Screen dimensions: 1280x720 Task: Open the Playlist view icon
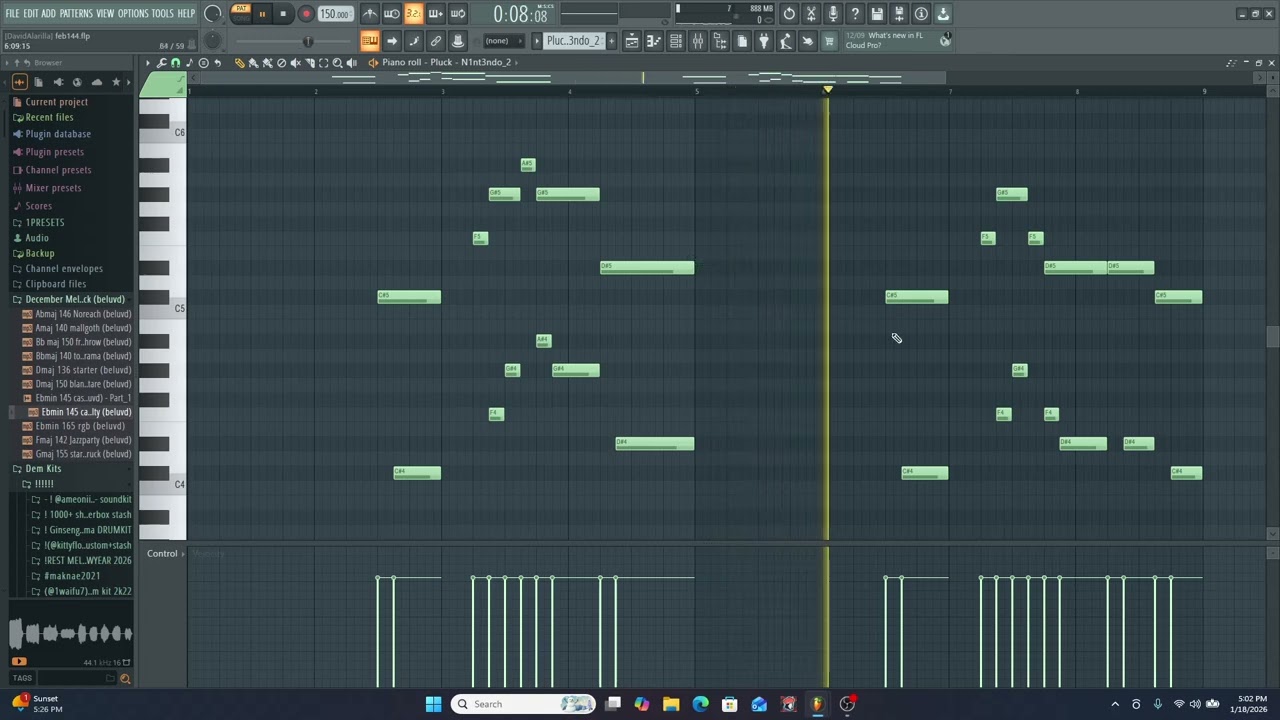(x=632, y=41)
